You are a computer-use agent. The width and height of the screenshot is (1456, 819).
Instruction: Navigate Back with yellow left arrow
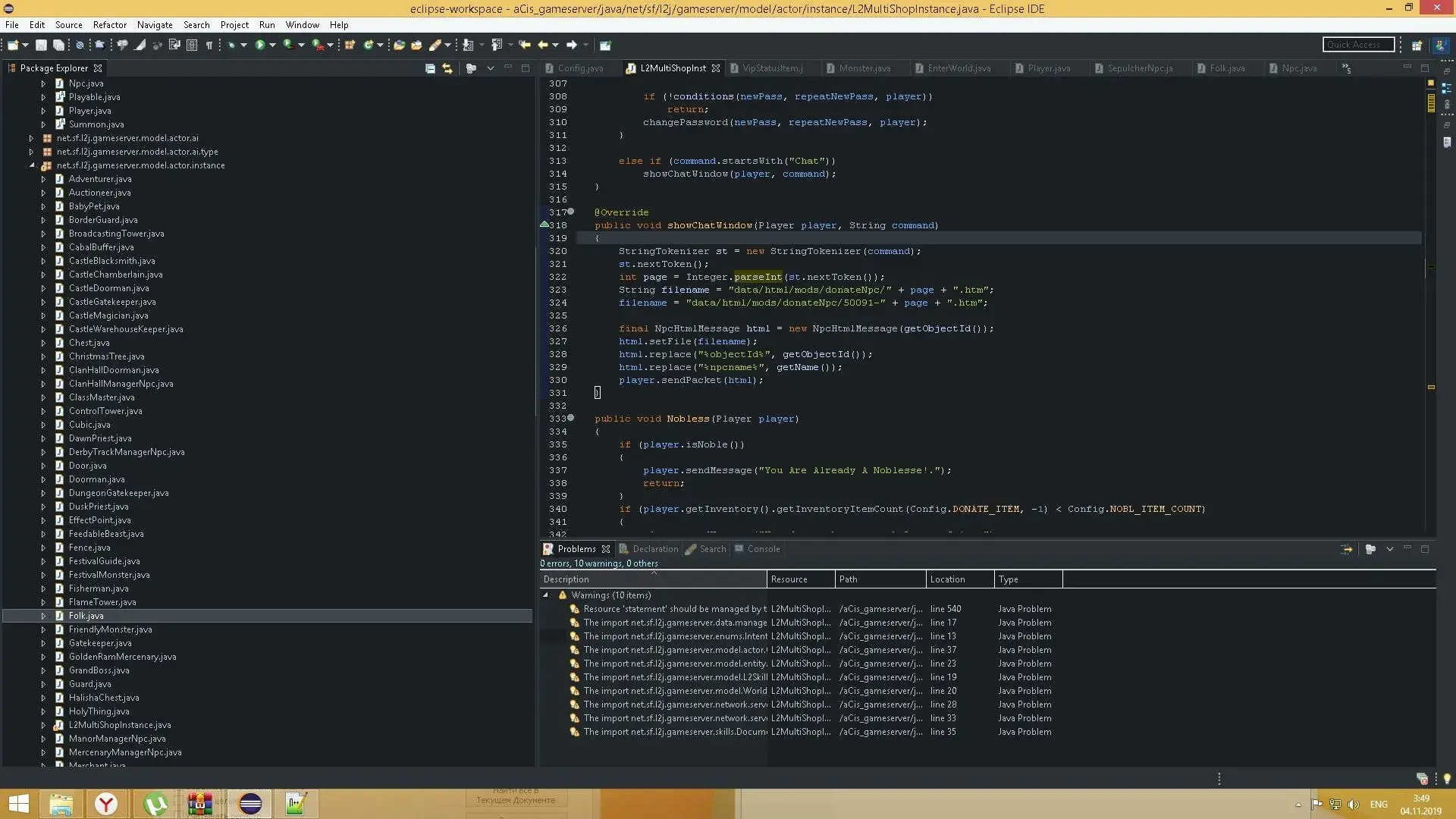(543, 45)
